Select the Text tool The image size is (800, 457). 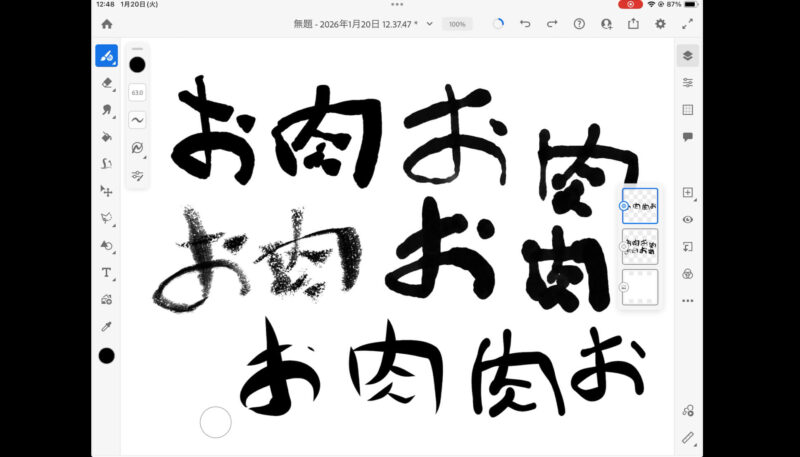click(107, 272)
